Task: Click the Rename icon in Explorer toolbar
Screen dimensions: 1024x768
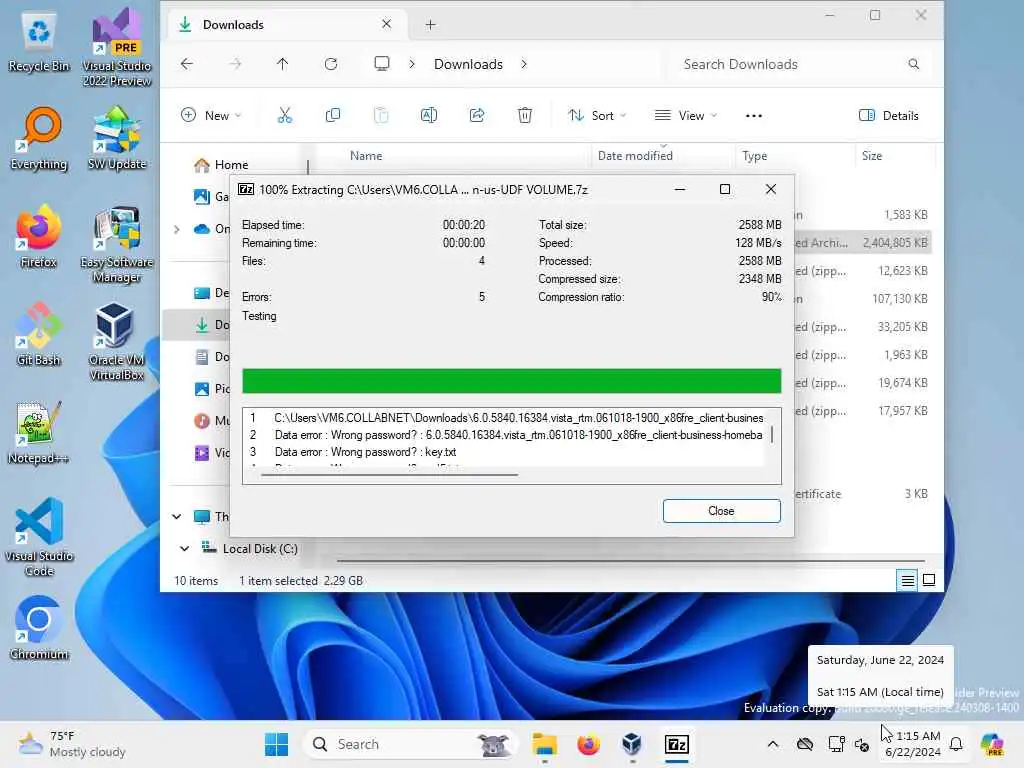Action: 428,116
